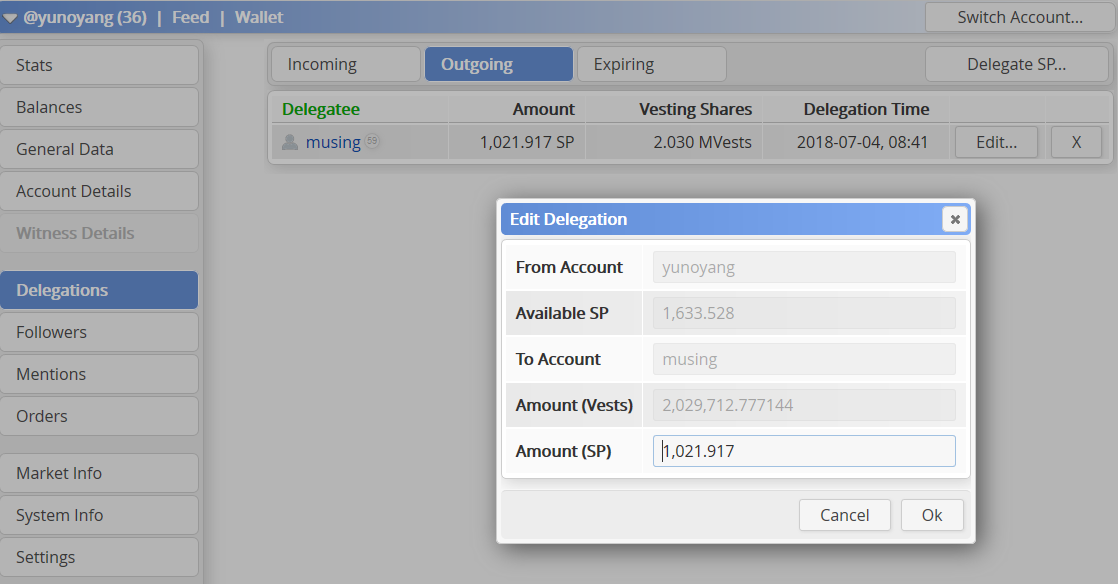Screen dimensions: 1118x584
Task: Switch to the Incoming delegations tab
Action: [x=345, y=64]
